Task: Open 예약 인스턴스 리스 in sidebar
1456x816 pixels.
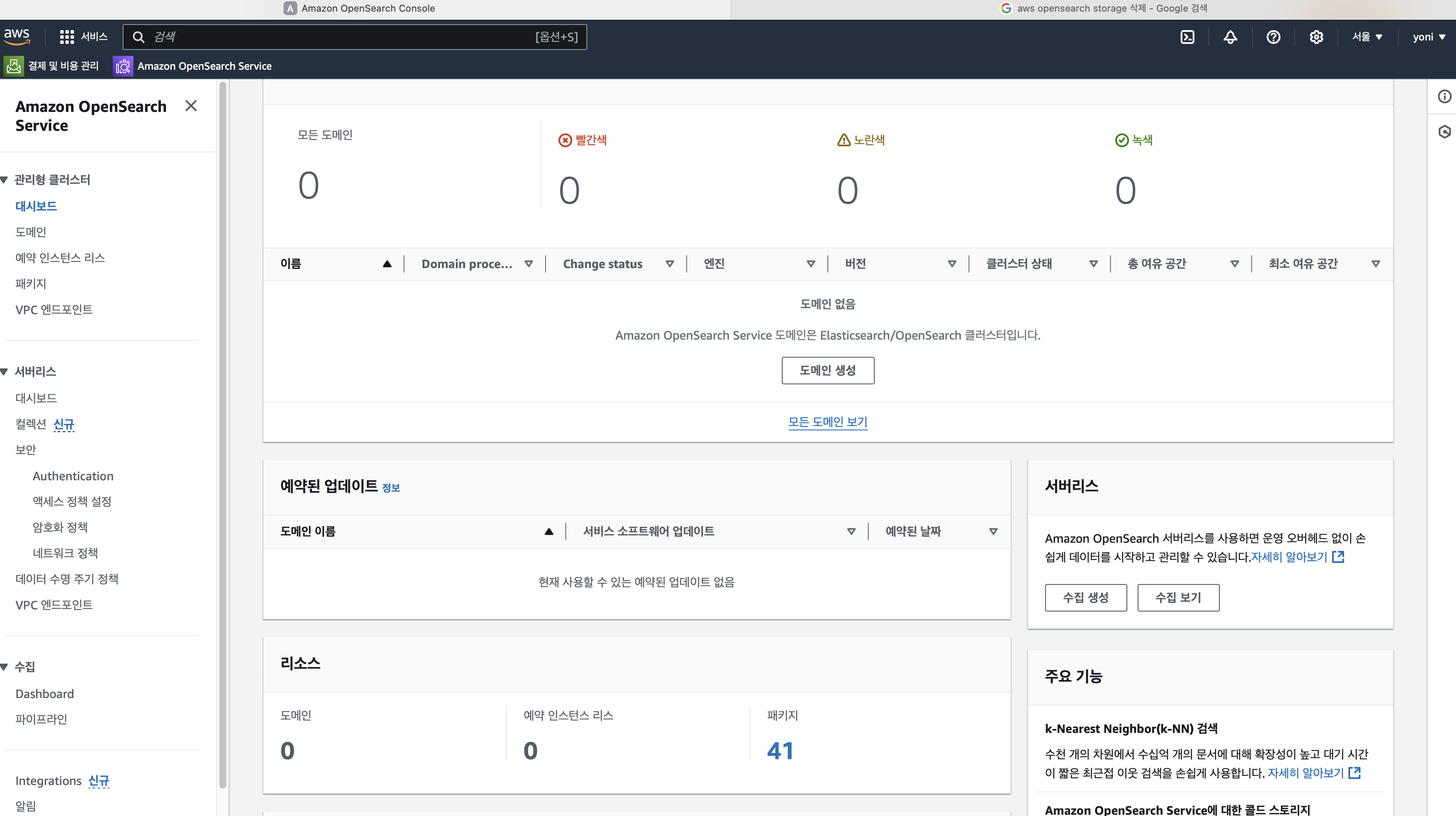Action: (60, 258)
